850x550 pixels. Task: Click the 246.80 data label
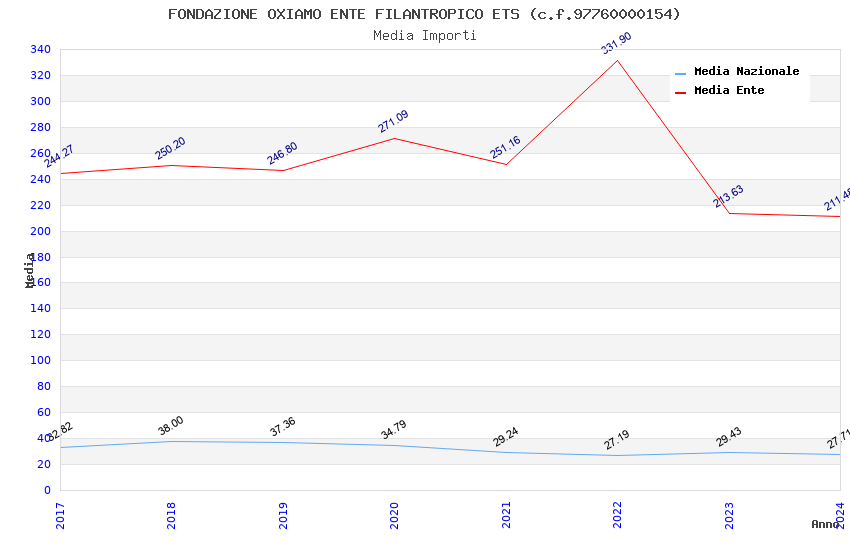click(282, 153)
